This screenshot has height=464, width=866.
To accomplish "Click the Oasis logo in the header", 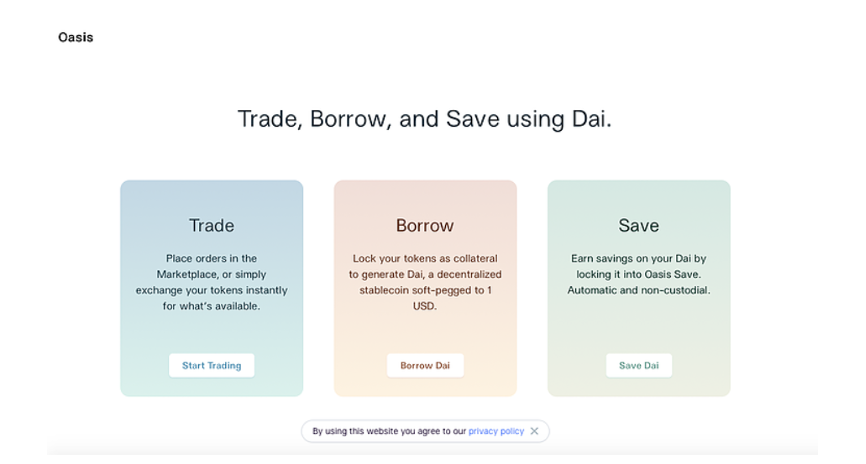I will (x=76, y=37).
